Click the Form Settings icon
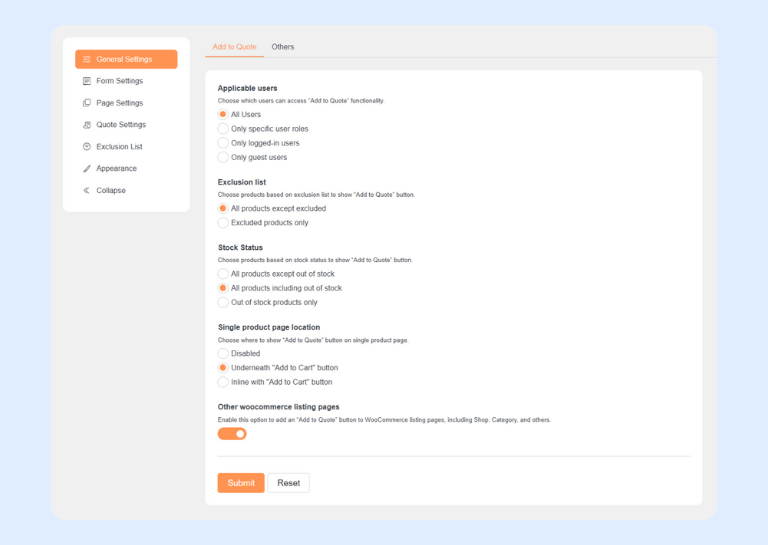The width and height of the screenshot is (768, 545). [87, 81]
